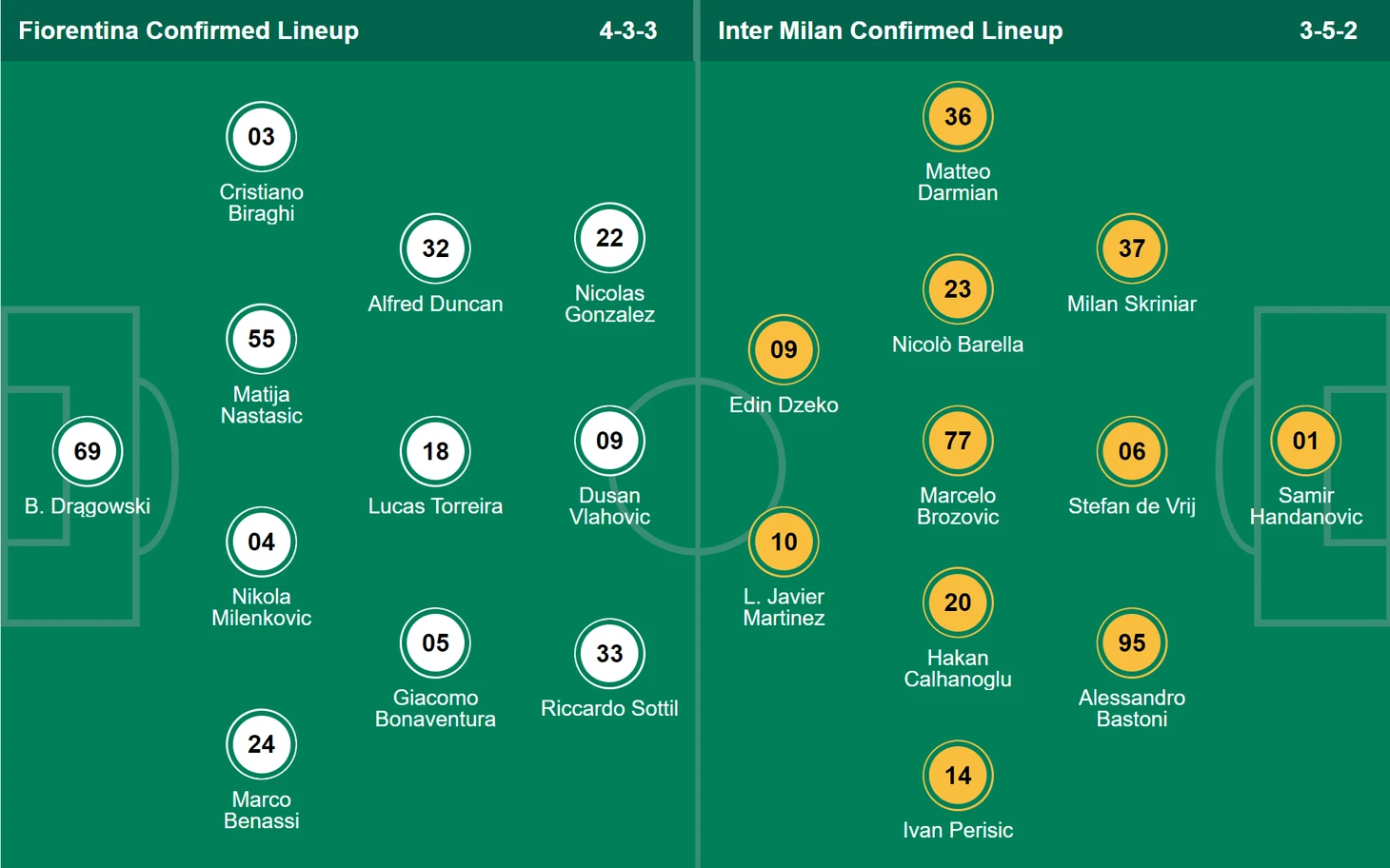
Task: Select Edin Dzeko's yellow 09 badge
Action: 784,349
